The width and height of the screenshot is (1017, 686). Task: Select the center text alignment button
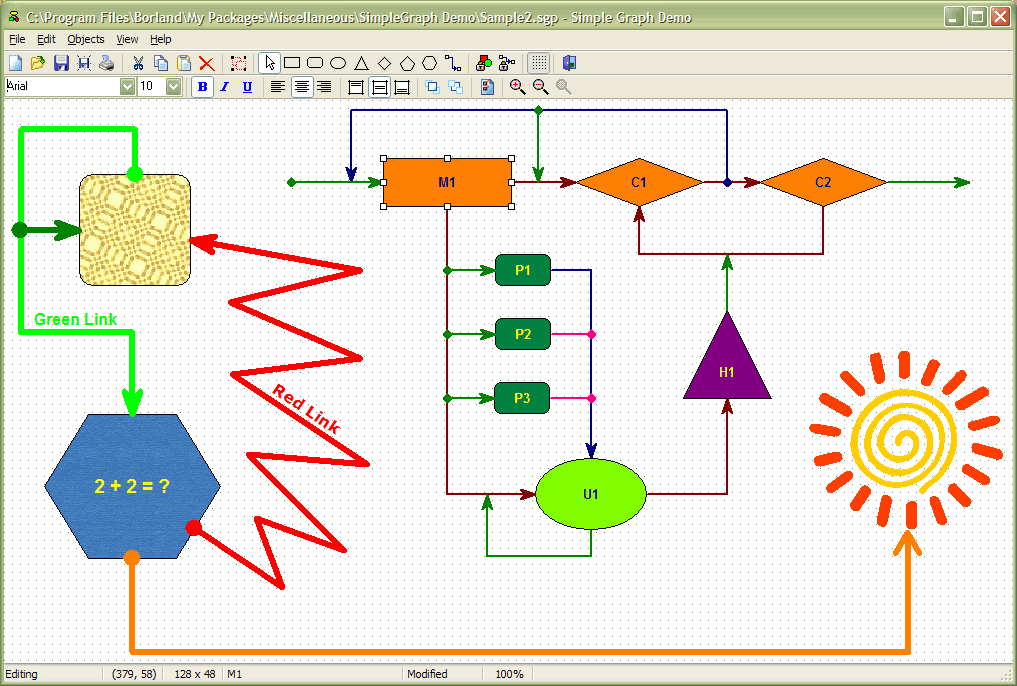pos(301,86)
